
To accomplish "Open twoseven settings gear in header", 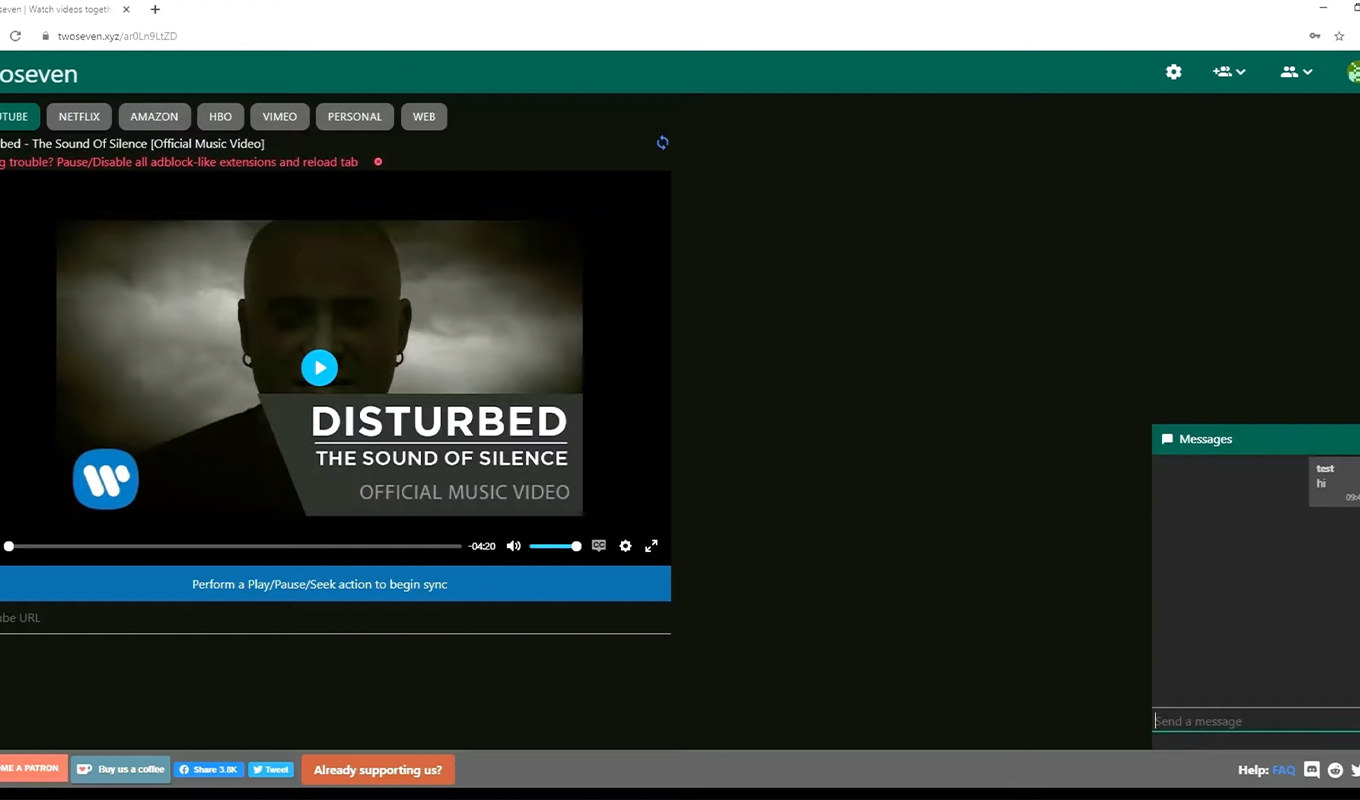I will click(1174, 72).
